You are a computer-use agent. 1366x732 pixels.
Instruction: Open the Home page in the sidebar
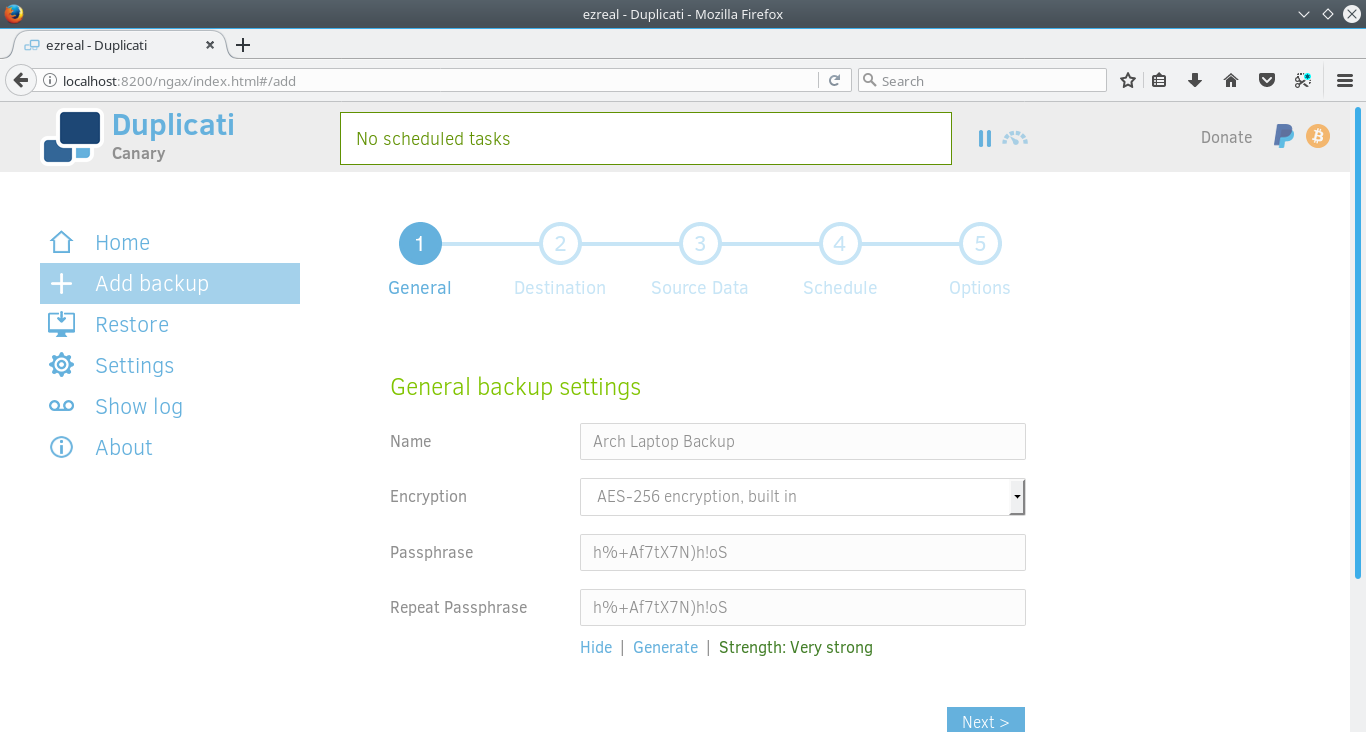[170, 242]
